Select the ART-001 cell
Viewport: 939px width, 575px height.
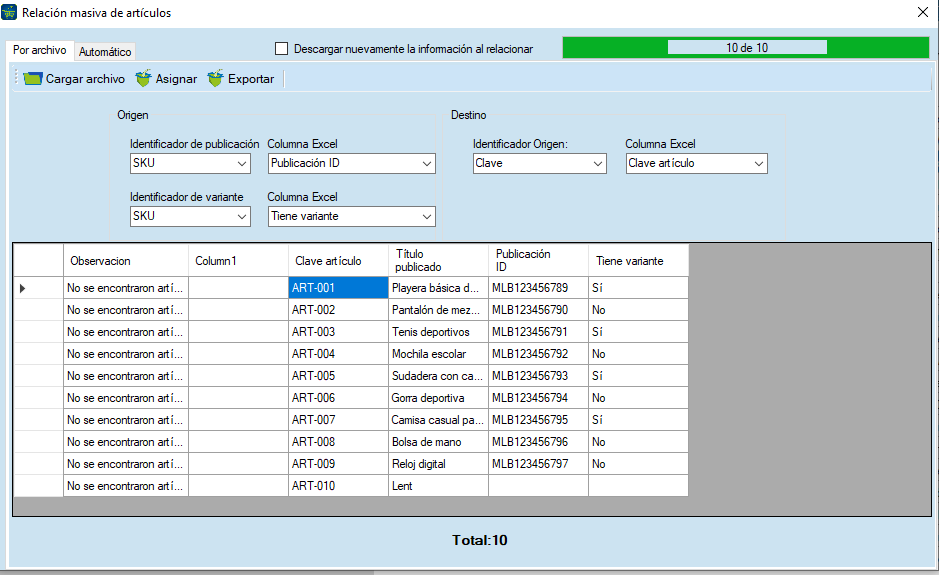click(x=338, y=288)
